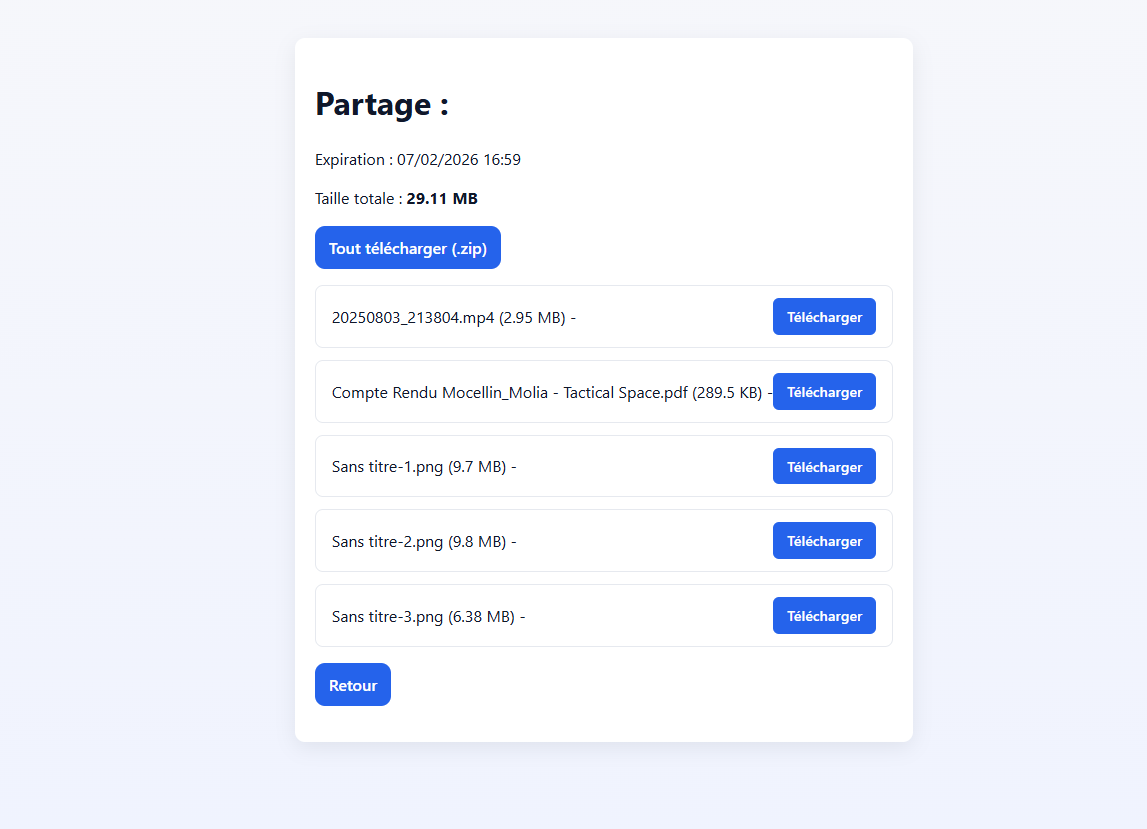Download the Compte Rendu Tactical Space PDF
This screenshot has width=1147, height=829.
pyautogui.click(x=824, y=392)
